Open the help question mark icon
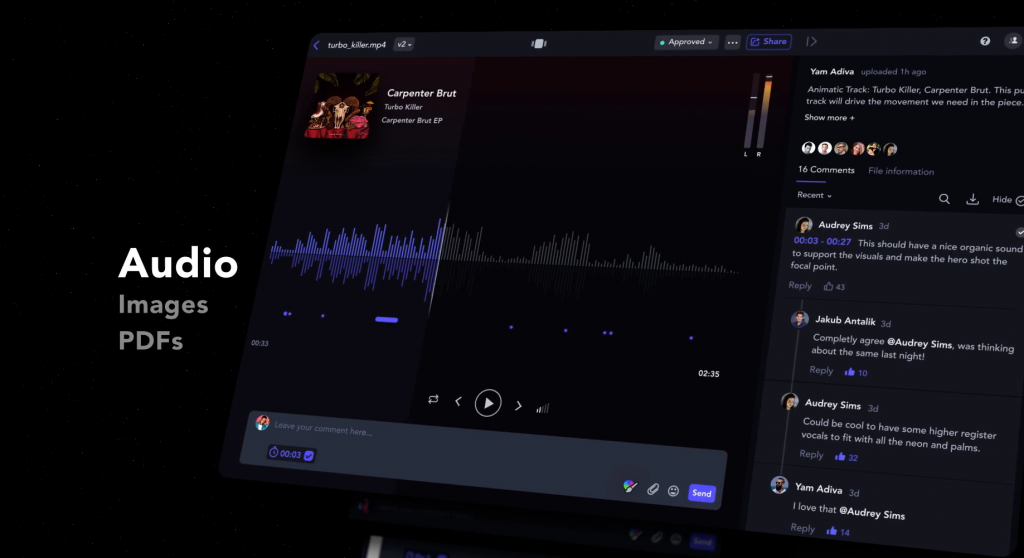The height and width of the screenshot is (558, 1024). [985, 41]
